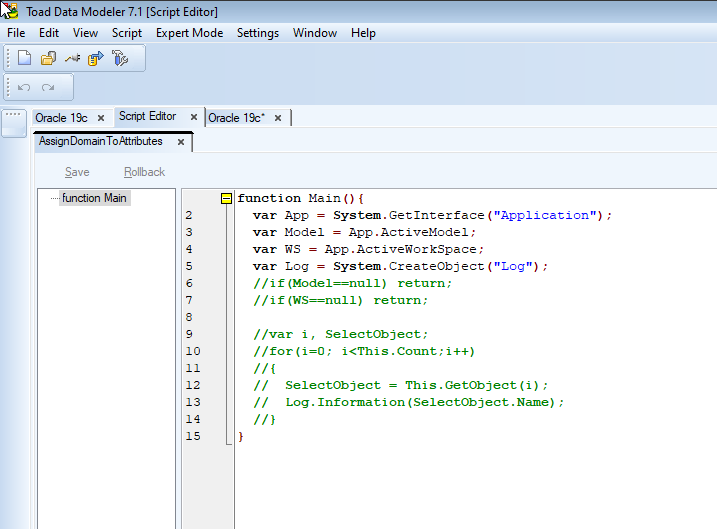
Task: Open the Window menu
Action: [x=315, y=33]
